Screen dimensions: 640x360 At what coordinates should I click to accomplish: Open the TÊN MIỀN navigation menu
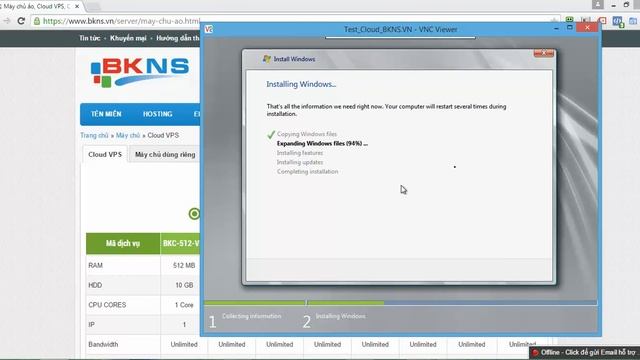click(106, 114)
